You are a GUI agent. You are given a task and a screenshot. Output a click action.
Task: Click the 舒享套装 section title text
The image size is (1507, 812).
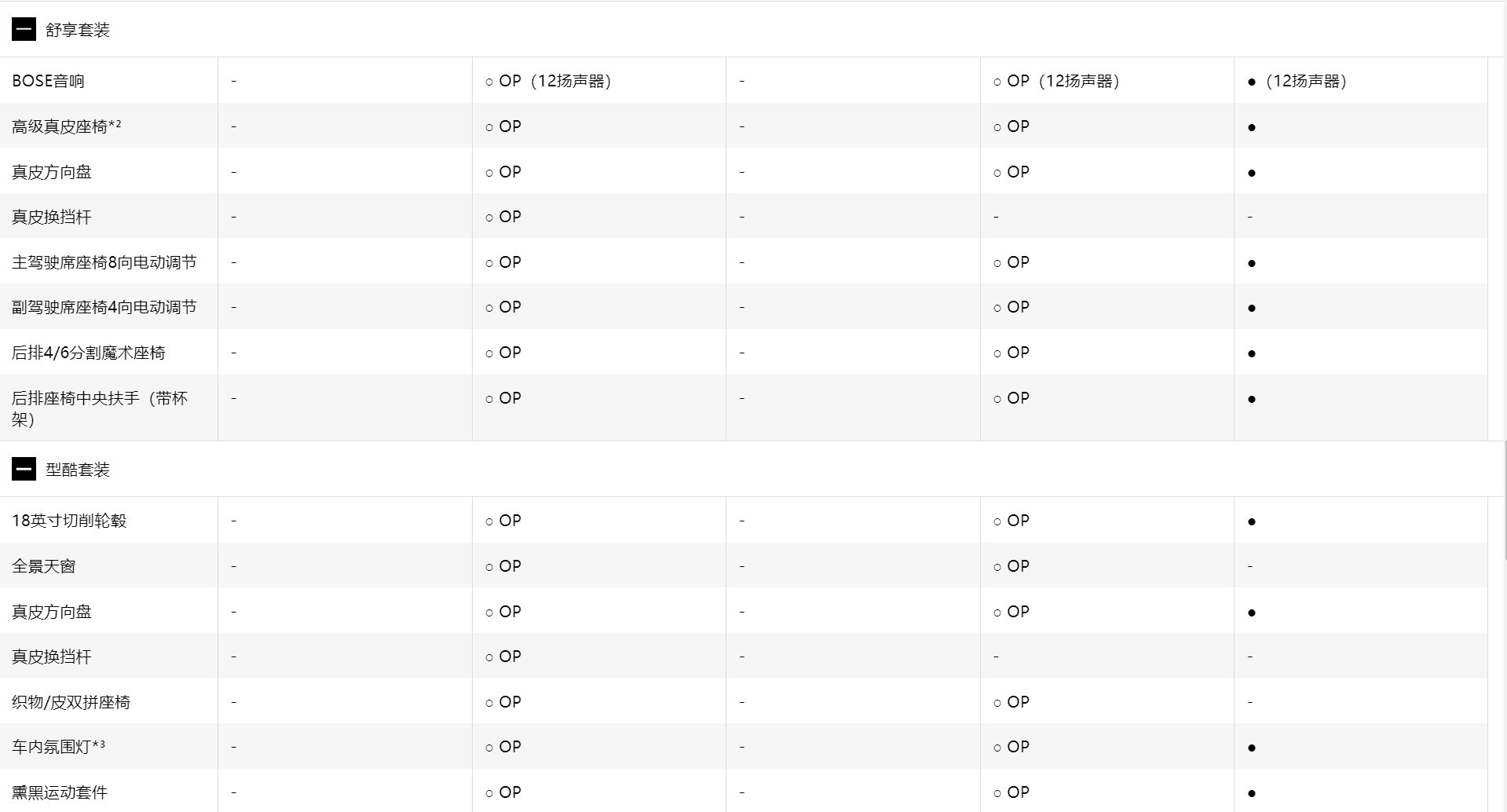(78, 30)
